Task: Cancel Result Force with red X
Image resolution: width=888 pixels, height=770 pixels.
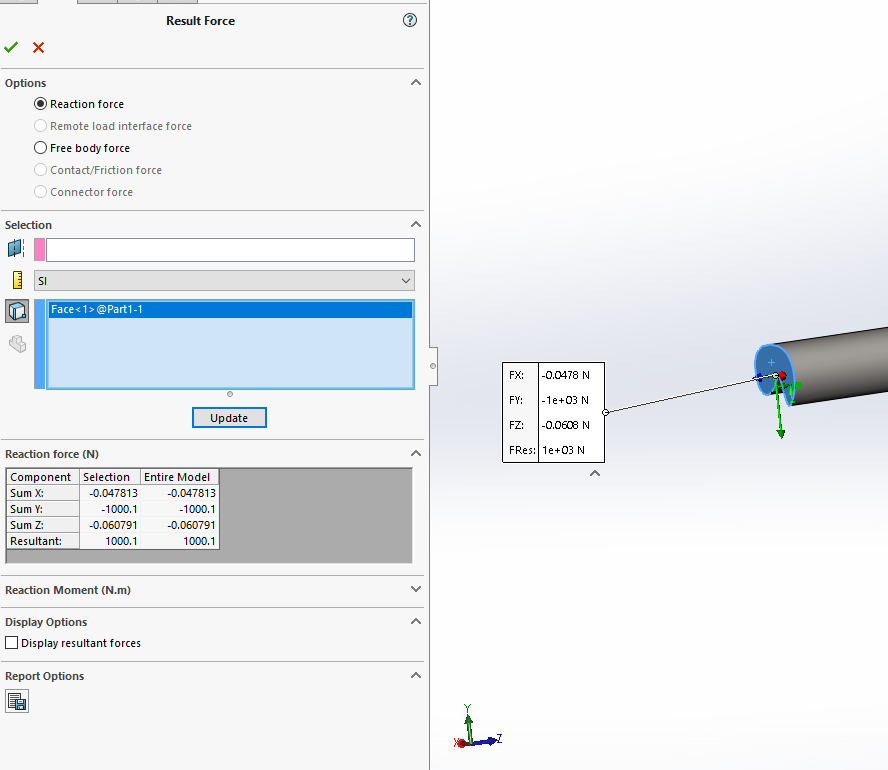Action: point(38,47)
